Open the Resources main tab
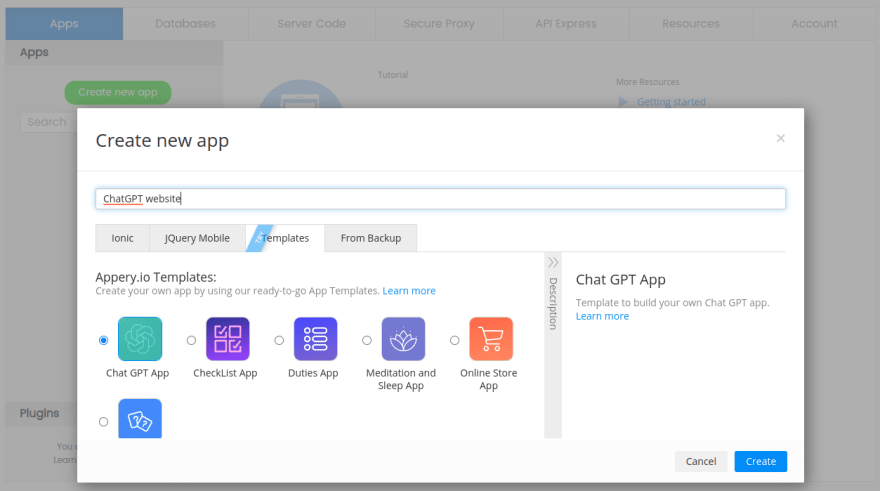880x491 pixels. point(691,24)
